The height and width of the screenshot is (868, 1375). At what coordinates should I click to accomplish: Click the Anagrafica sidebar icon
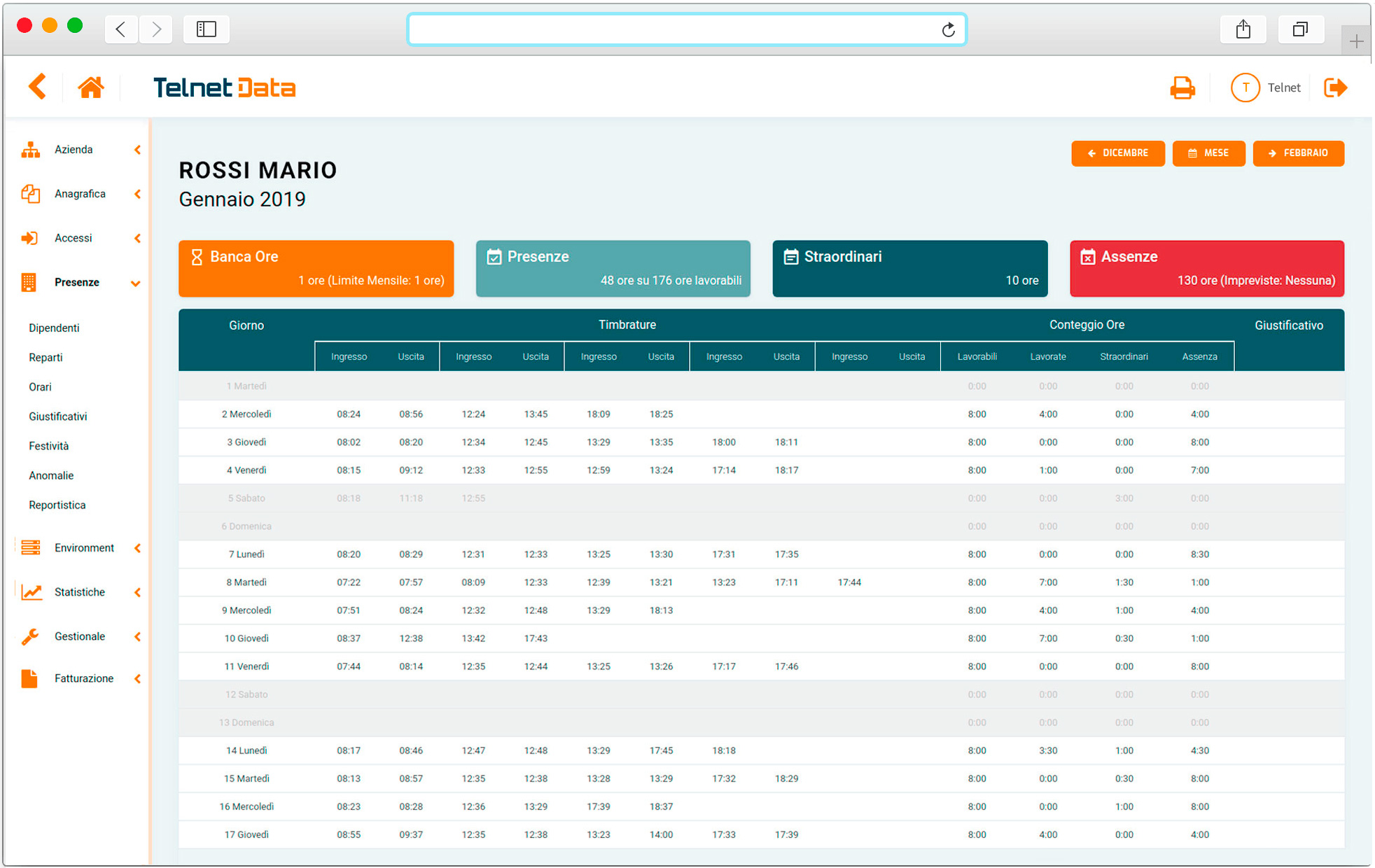[30, 194]
